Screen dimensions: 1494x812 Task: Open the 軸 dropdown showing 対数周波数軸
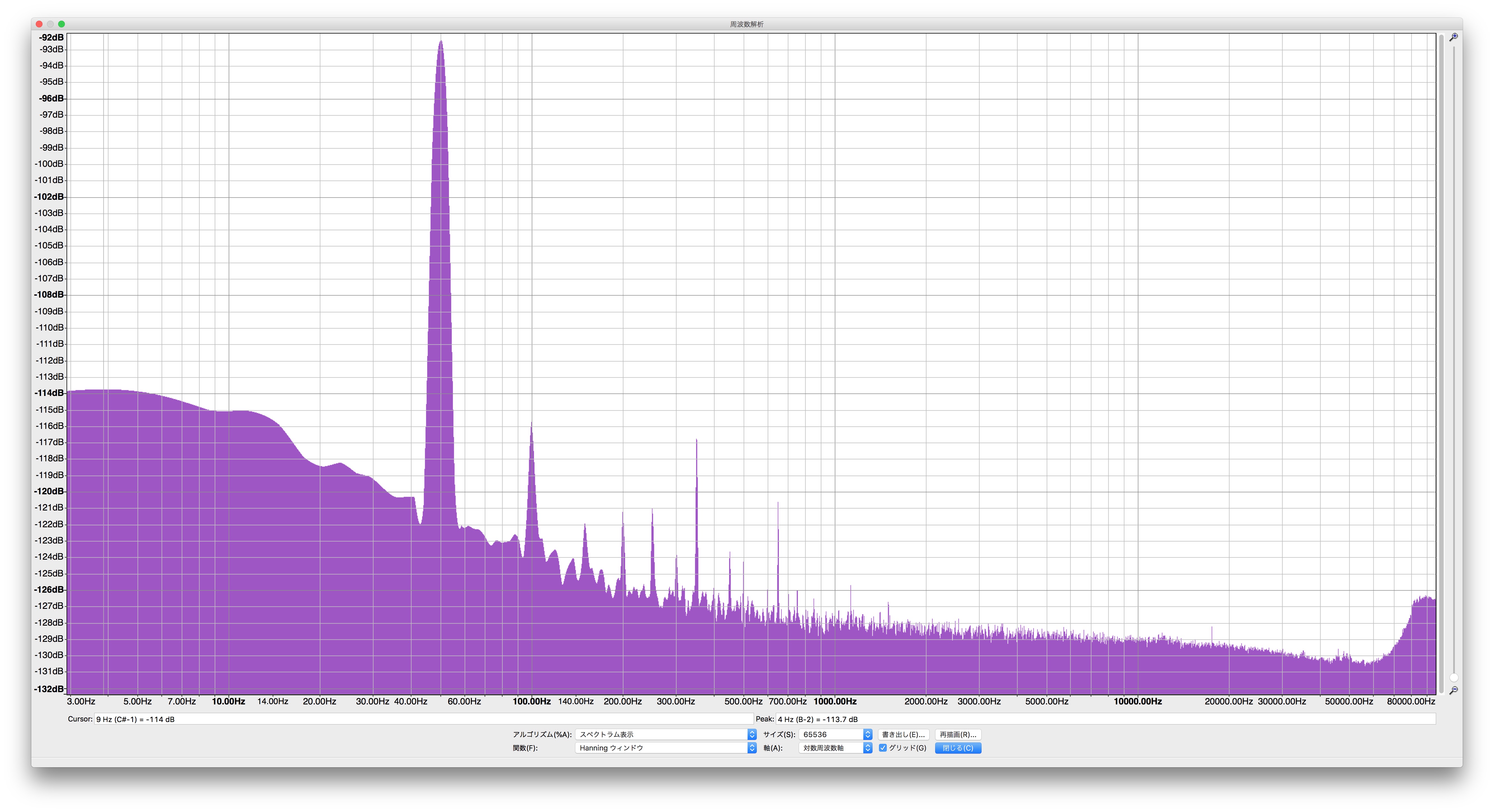click(835, 748)
